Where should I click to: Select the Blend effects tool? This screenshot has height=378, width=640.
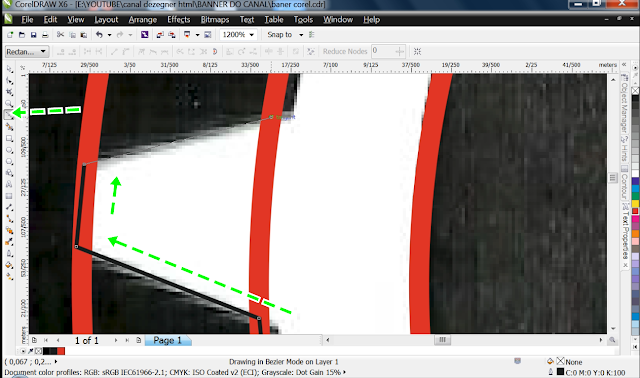(x=9, y=231)
